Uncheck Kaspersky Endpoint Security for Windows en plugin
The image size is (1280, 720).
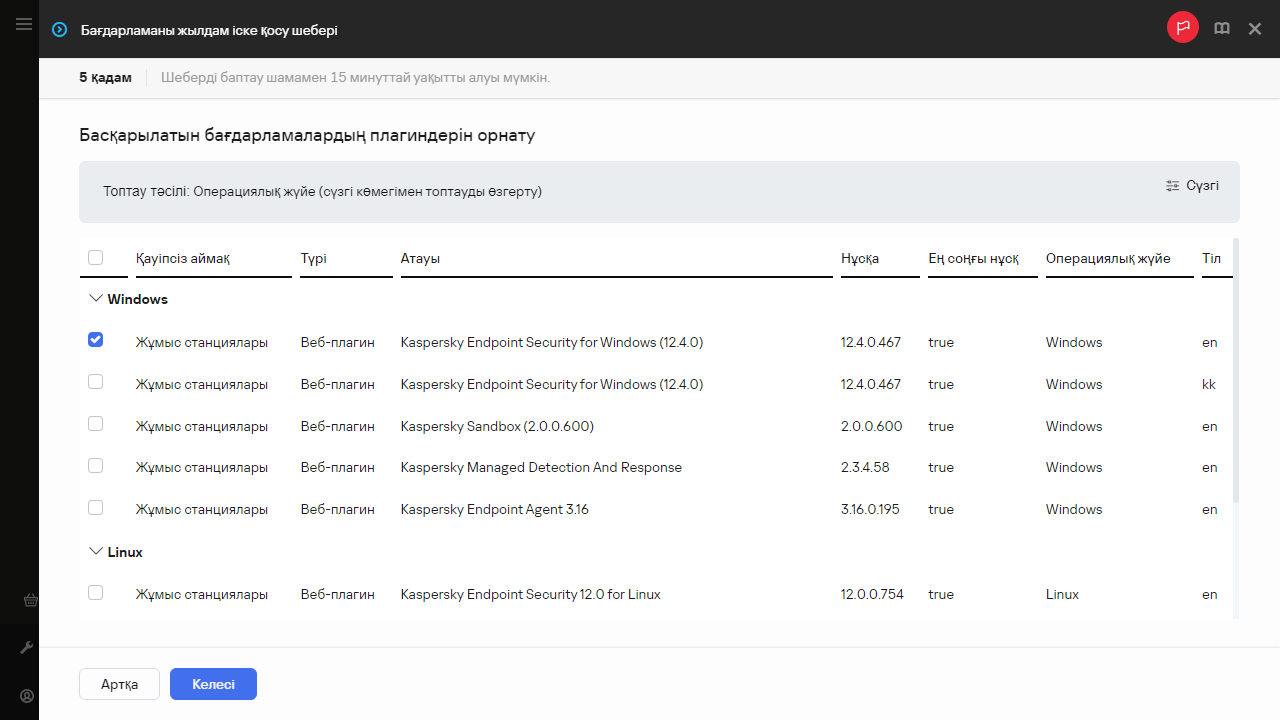click(x=96, y=340)
